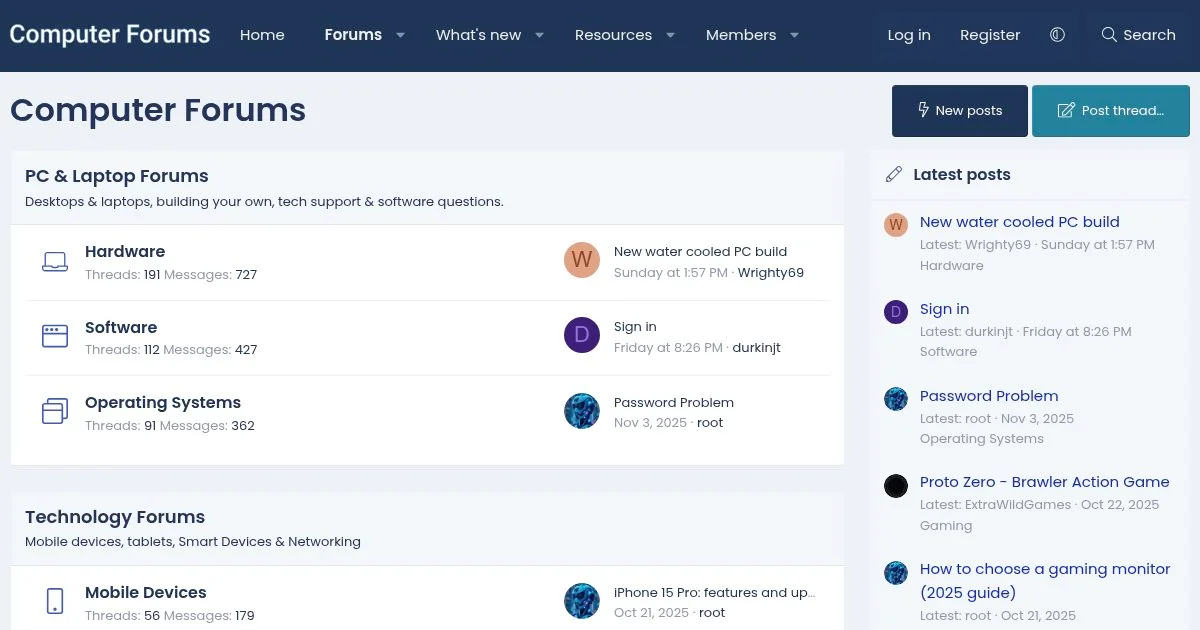Expand the Members dropdown arrow
This screenshot has width=1200, height=630.
794,35
